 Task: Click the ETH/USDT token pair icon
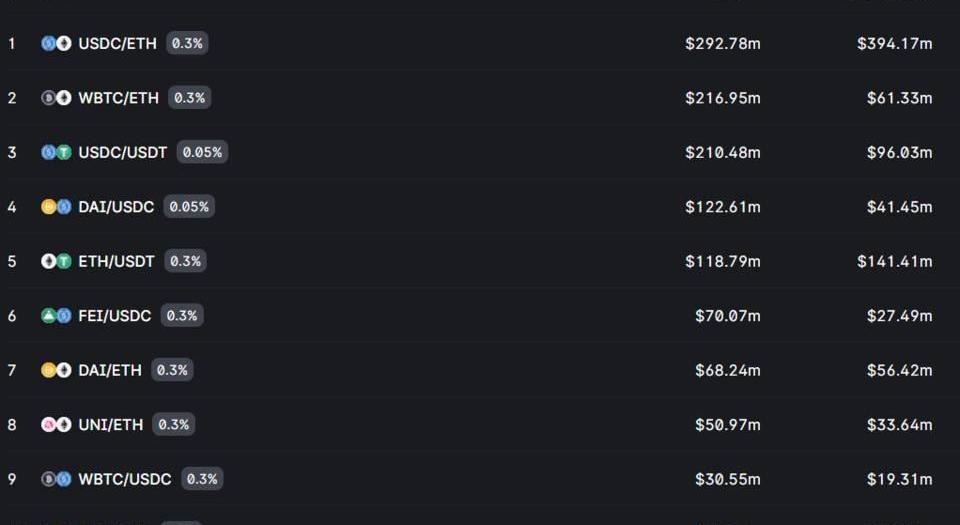coord(56,261)
